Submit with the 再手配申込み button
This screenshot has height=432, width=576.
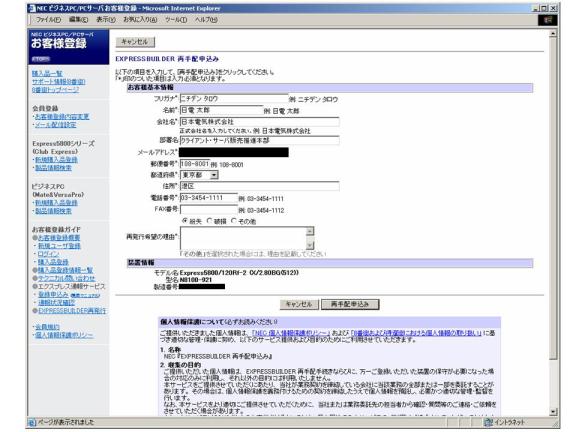point(350,304)
